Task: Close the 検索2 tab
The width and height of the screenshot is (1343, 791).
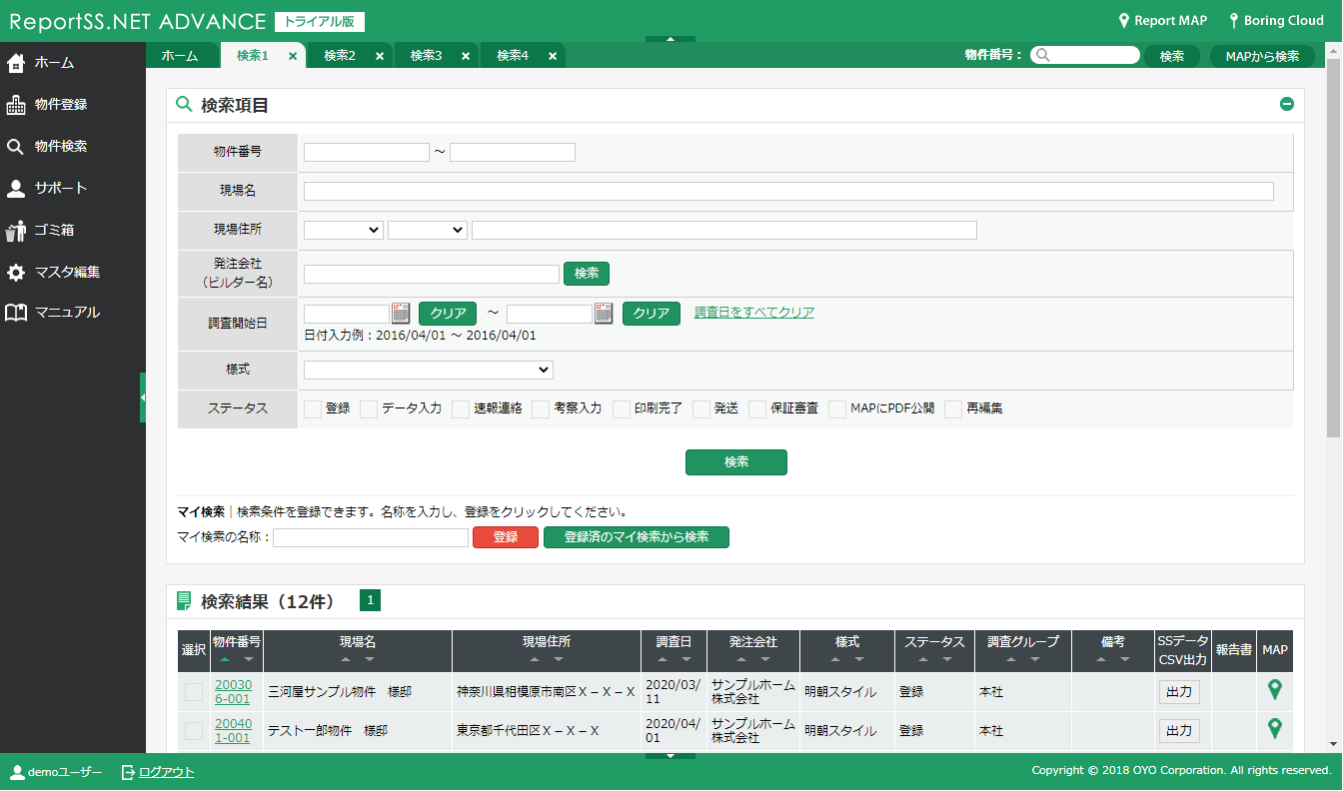Action: pyautogui.click(x=379, y=56)
